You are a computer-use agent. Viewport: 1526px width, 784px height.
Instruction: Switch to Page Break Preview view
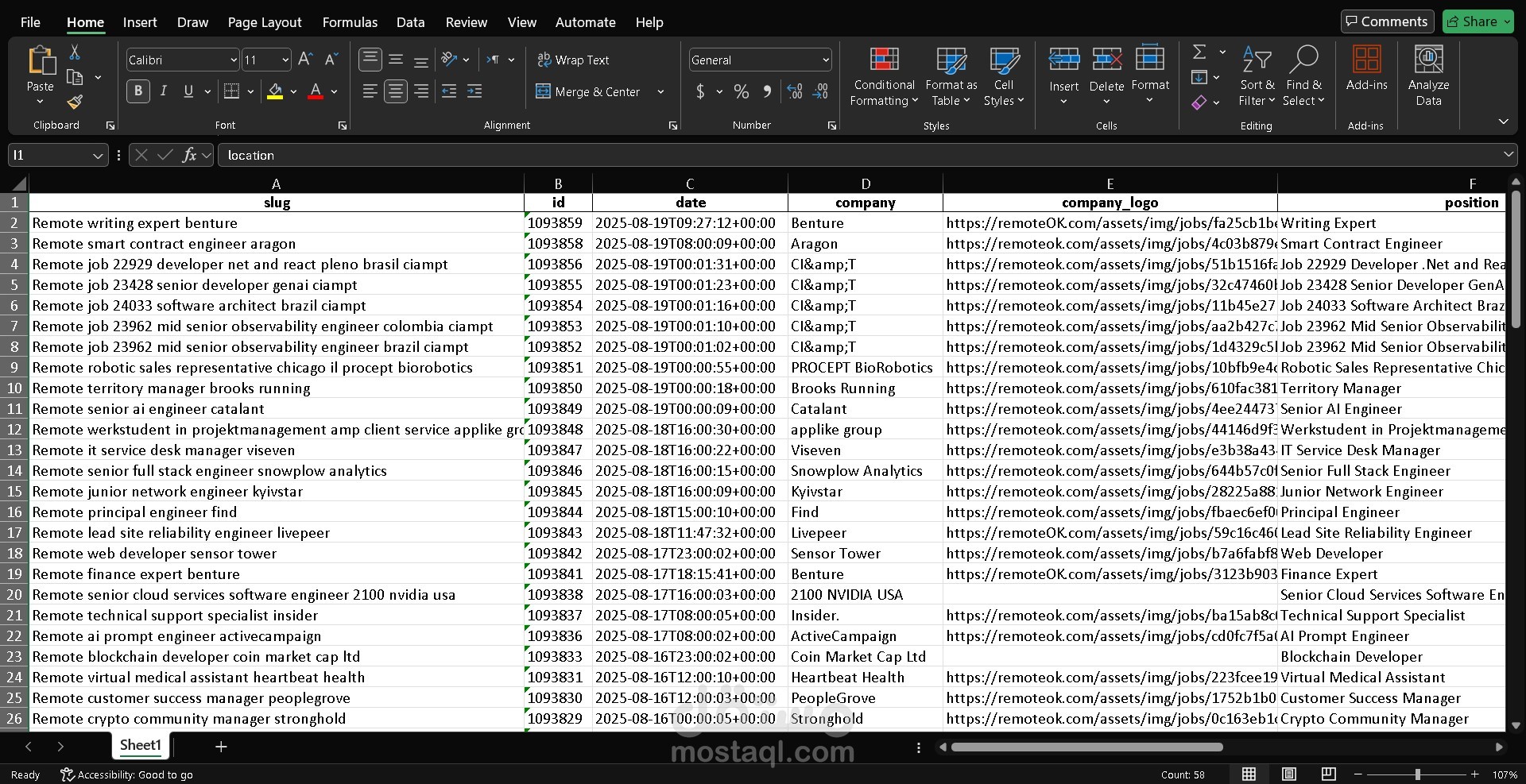point(1328,774)
